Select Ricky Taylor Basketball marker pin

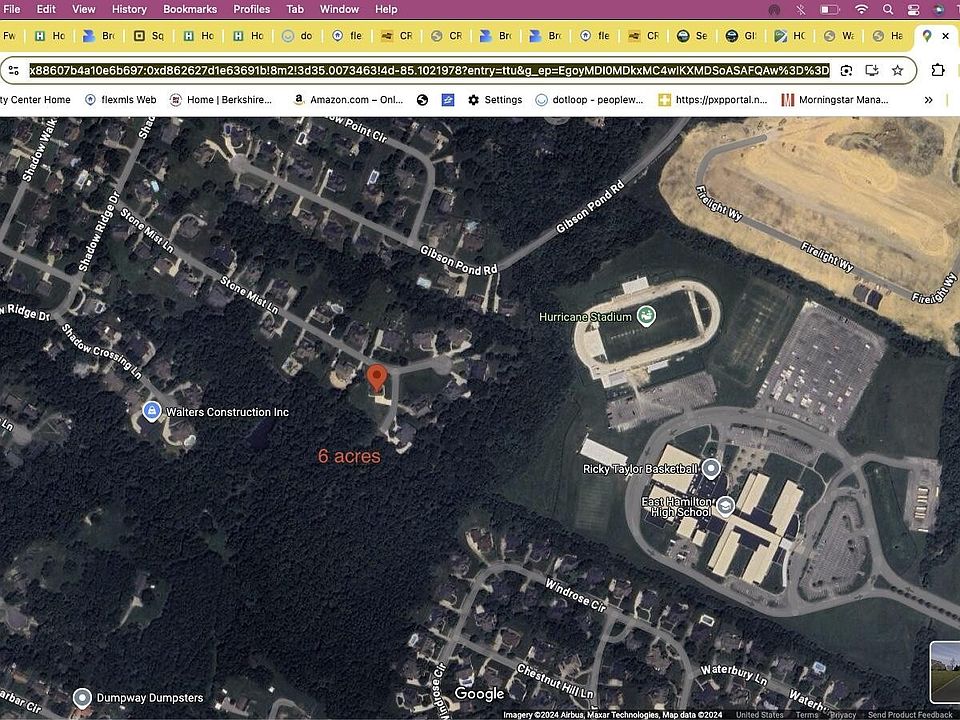pos(711,469)
